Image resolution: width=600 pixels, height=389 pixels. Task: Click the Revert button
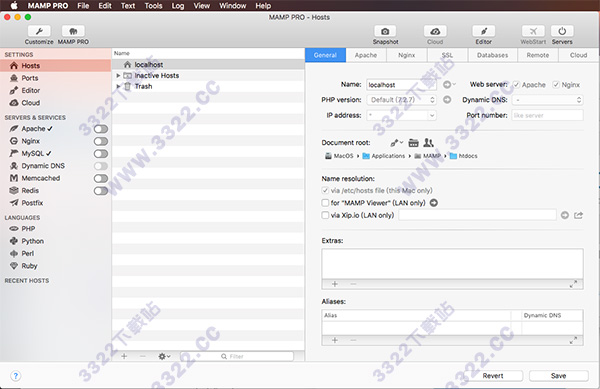point(493,376)
